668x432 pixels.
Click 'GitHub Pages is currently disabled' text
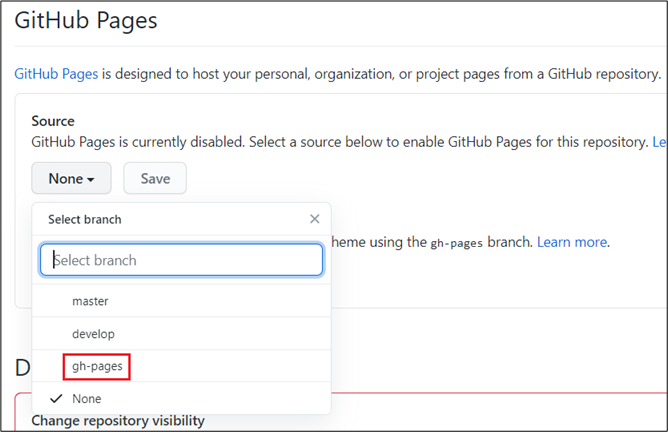pyautogui.click(x=138, y=142)
